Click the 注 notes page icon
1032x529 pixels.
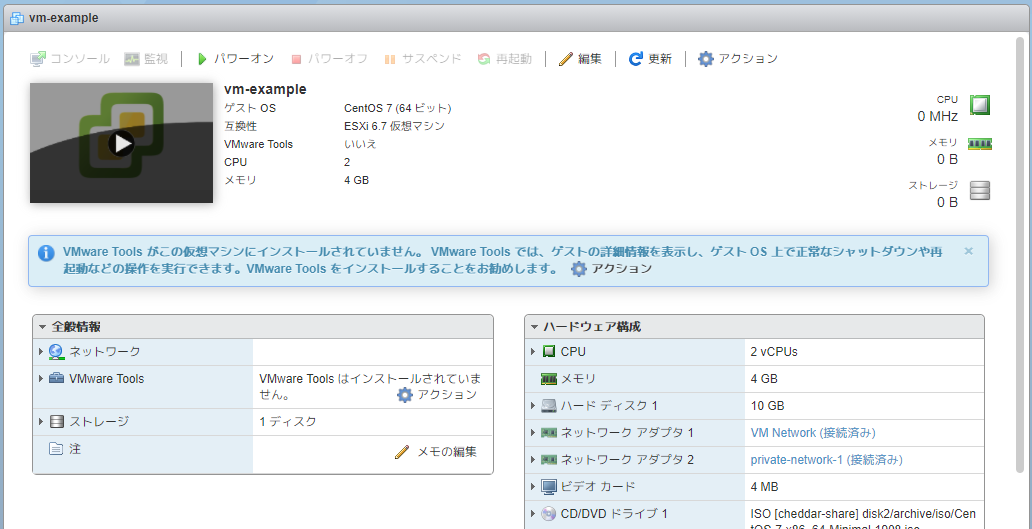coord(57,449)
